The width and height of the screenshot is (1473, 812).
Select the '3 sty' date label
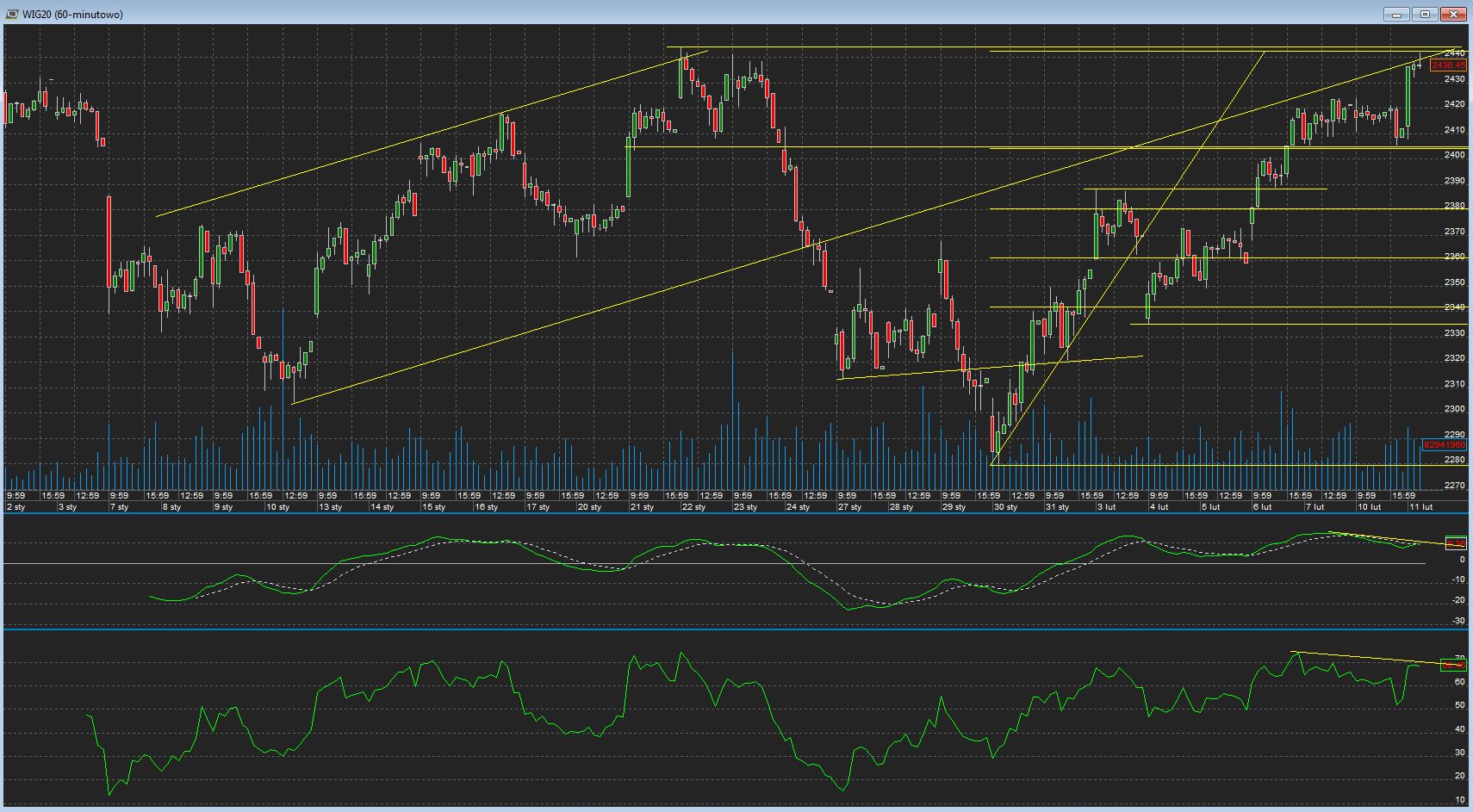68,507
